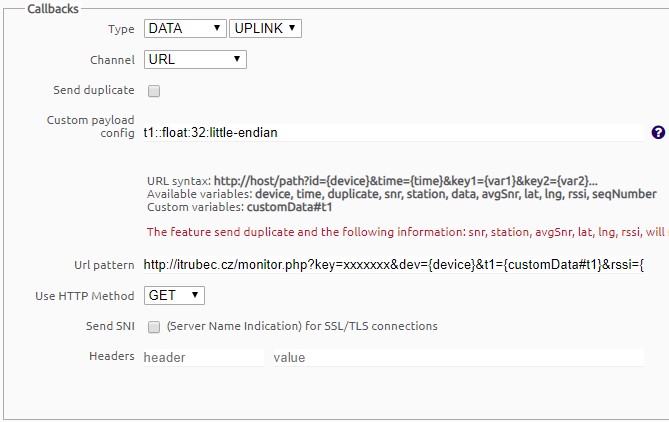Change the HTTP method GET dropdown
Screen dimensions: 669x422
click(174, 296)
